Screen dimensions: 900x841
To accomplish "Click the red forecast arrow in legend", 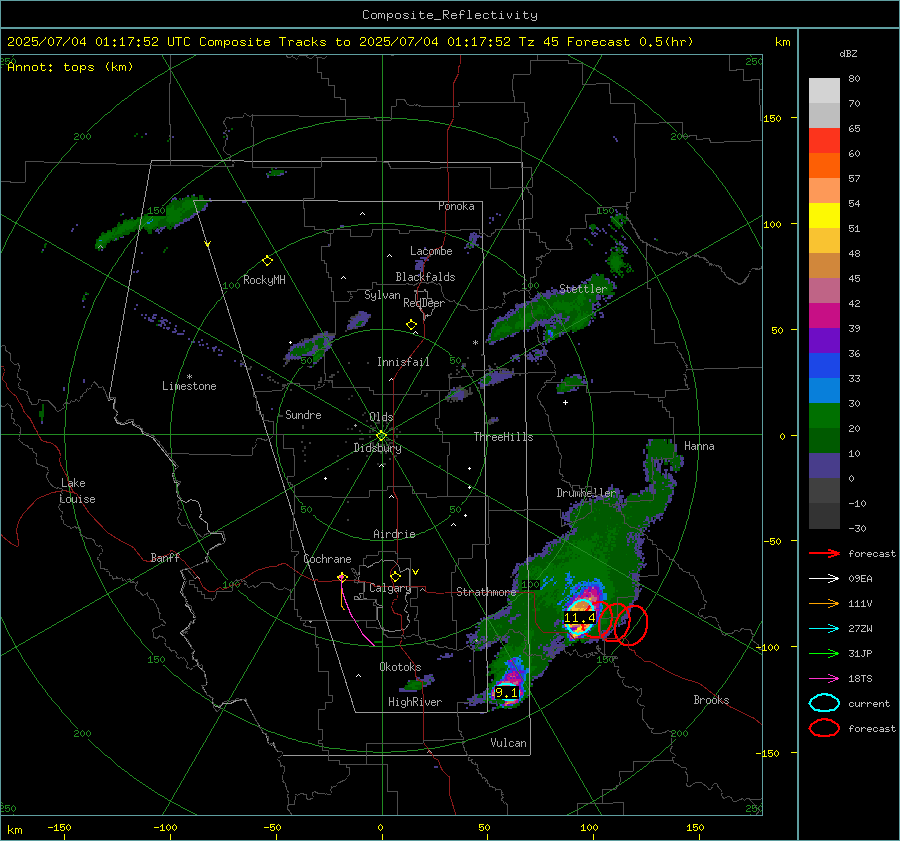I will [x=824, y=553].
